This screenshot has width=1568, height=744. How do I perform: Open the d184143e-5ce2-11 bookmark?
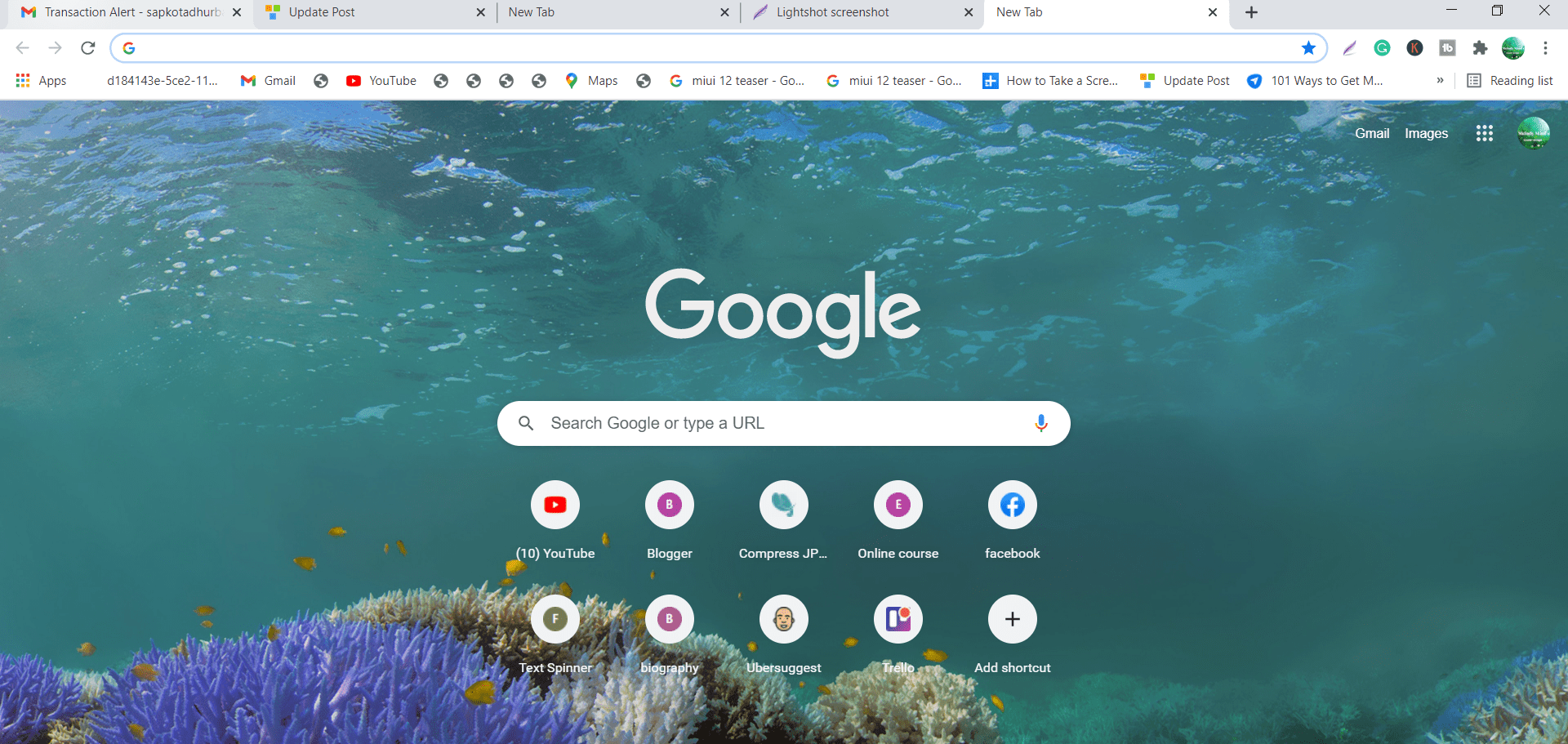(x=162, y=81)
